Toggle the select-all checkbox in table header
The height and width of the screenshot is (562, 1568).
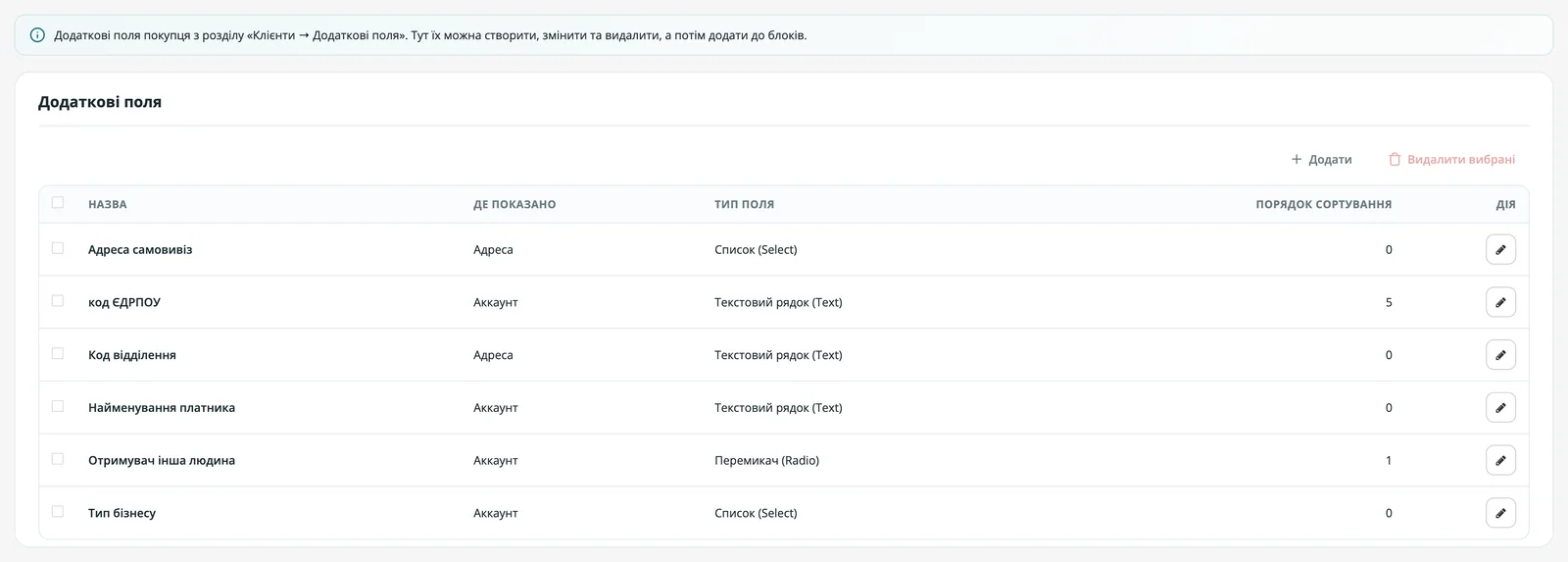point(58,203)
